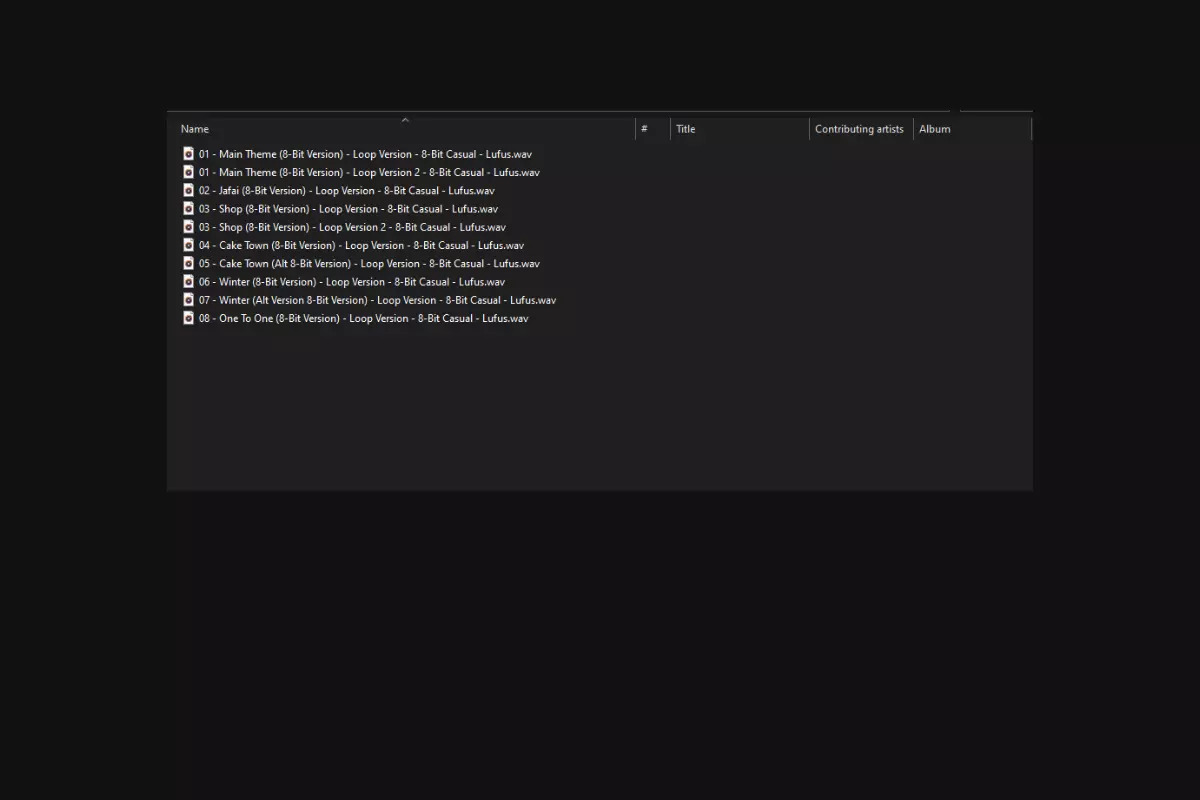The image size is (1200, 800).
Task: Select '01 - Main Theme (8-Bit Version) - Loop Version - 8-Bit Casual - Lufus.wav'
Action: tap(365, 154)
